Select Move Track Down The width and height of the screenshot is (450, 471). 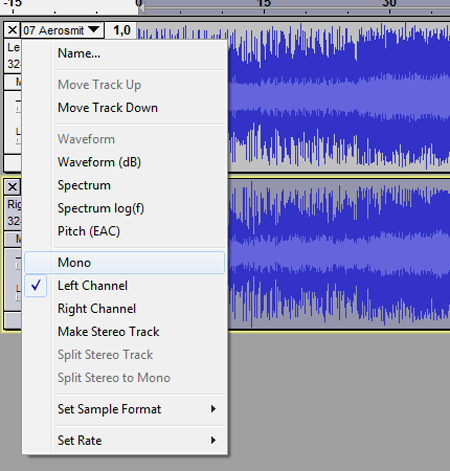[x=125, y=108]
